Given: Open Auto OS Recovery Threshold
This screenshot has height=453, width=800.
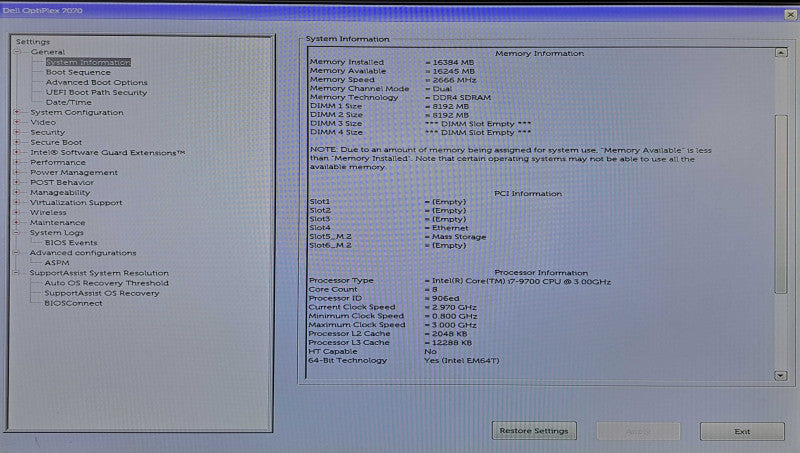Looking at the screenshot, I should pyautogui.click(x=106, y=283).
